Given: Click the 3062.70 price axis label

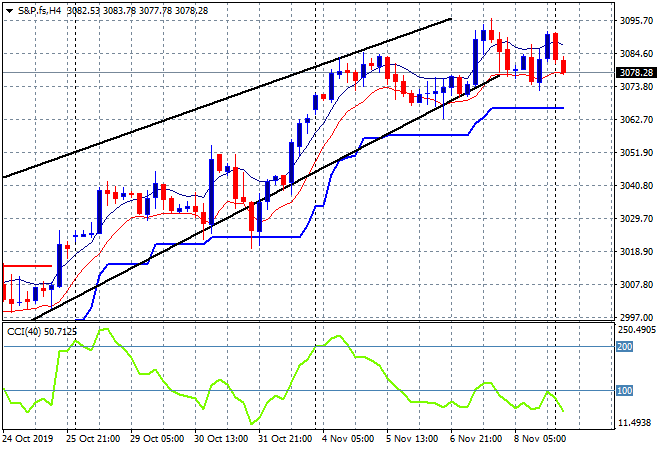Looking at the screenshot, I should point(636,120).
